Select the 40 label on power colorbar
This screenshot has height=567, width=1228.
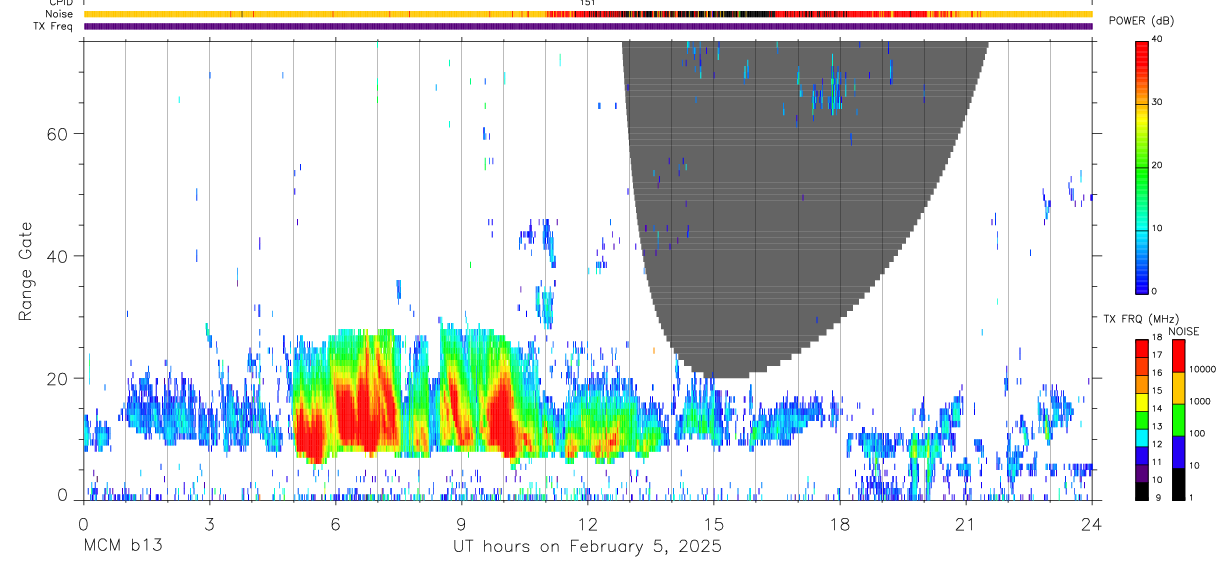[x=1158, y=39]
